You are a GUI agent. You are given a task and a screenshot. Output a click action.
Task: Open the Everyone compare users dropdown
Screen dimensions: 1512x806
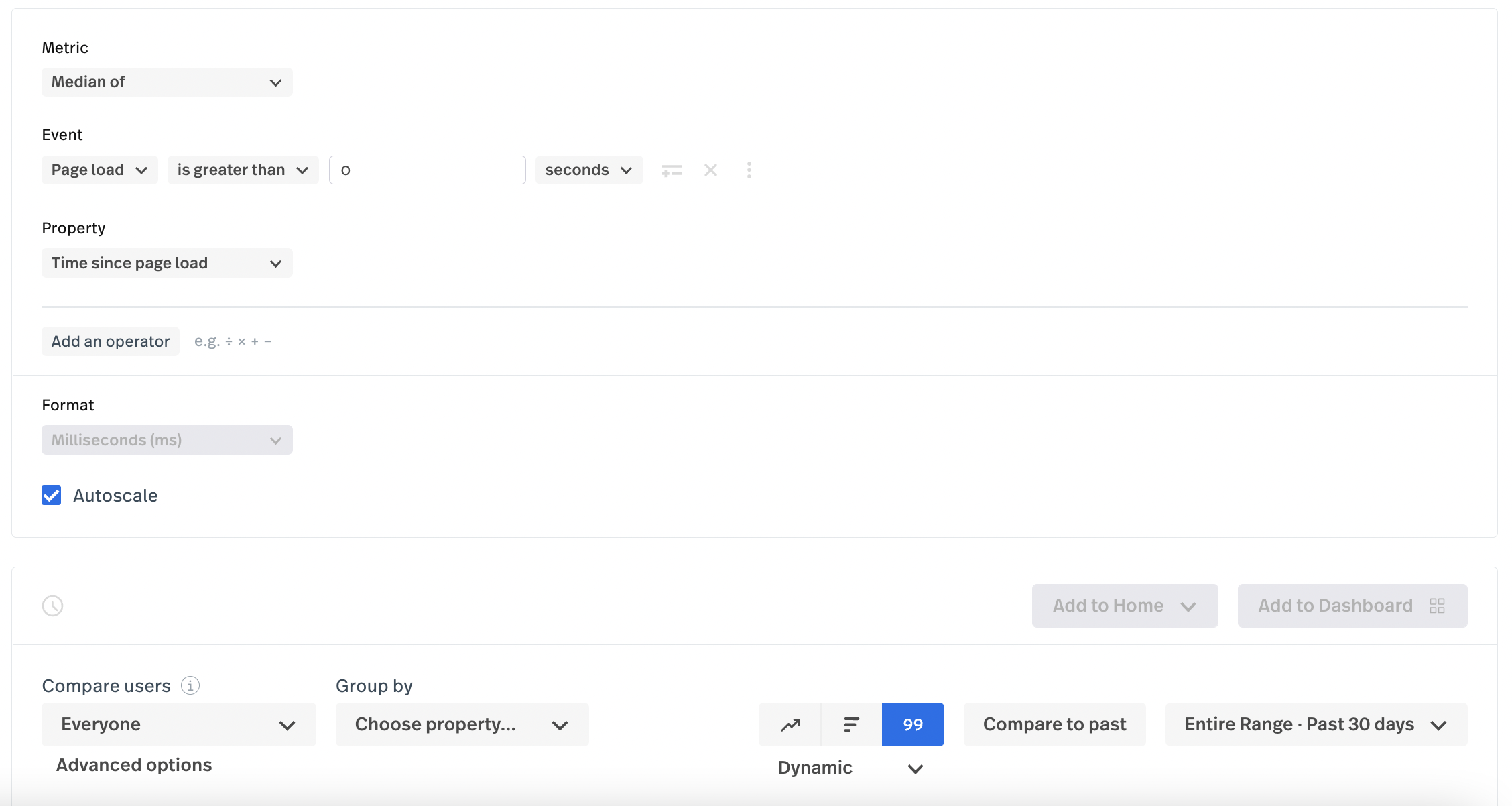(178, 724)
